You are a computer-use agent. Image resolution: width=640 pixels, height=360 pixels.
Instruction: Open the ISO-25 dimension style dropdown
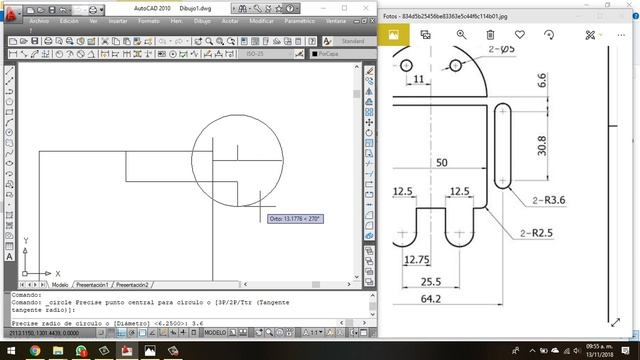click(266, 54)
